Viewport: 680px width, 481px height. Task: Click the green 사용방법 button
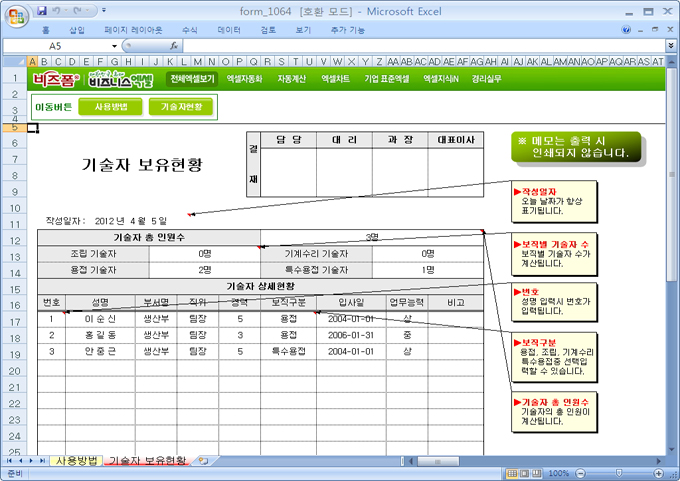tap(110, 107)
